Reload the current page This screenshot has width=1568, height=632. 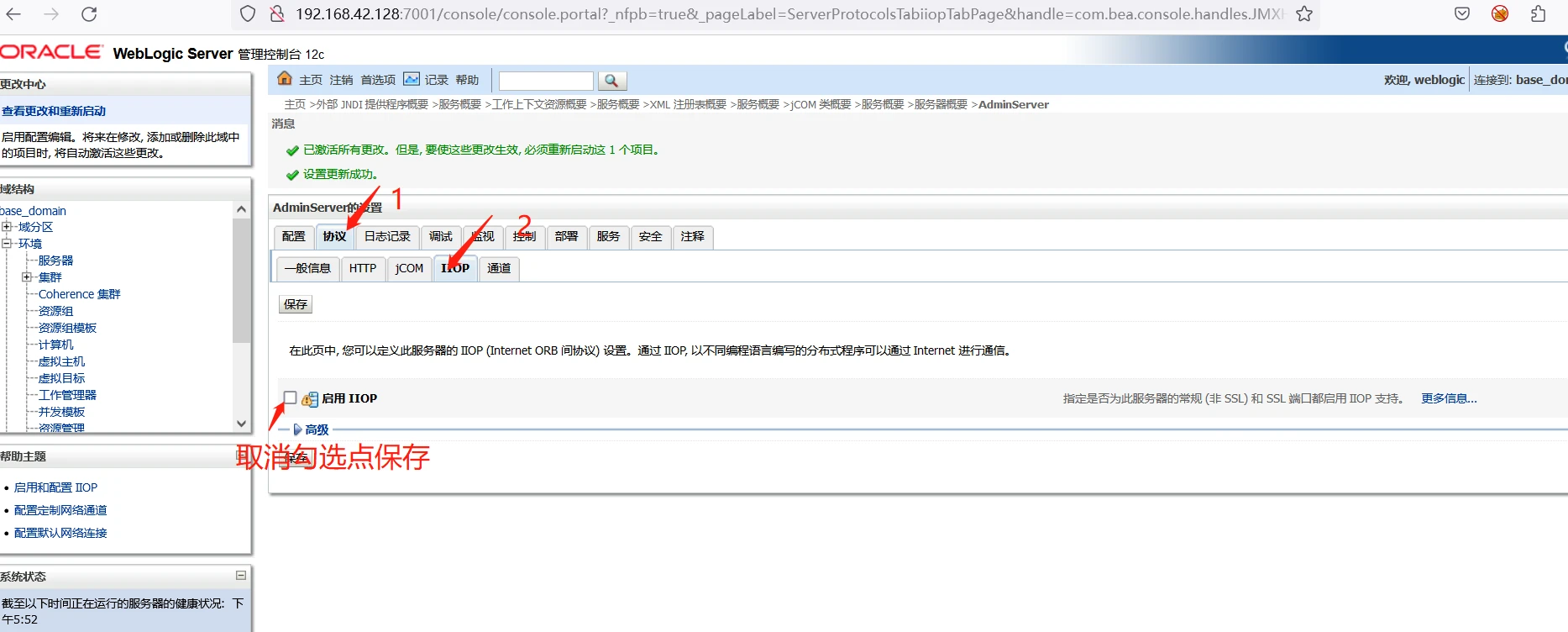coord(89,13)
